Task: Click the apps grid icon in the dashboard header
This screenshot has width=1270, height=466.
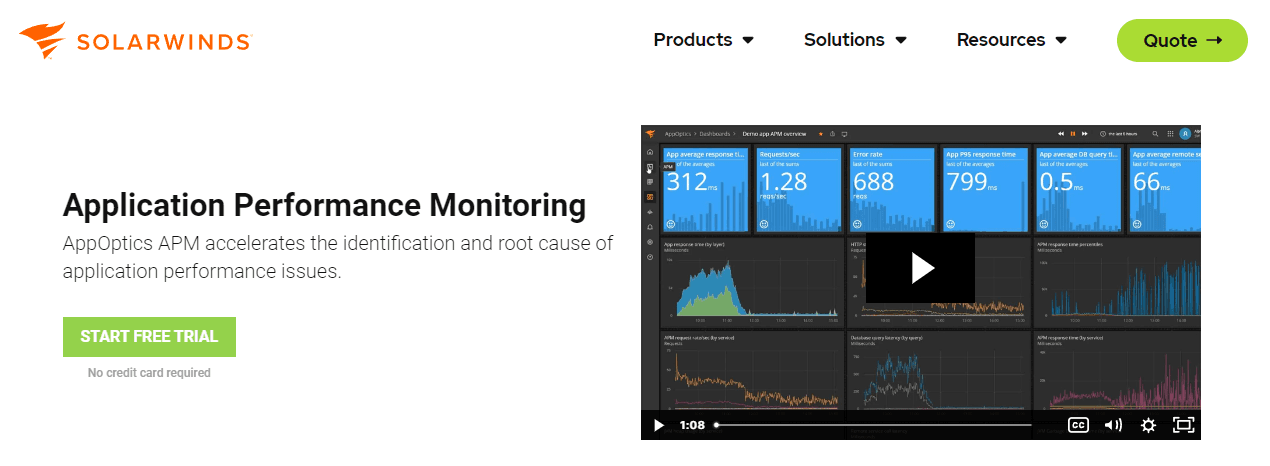Action: [x=1170, y=134]
